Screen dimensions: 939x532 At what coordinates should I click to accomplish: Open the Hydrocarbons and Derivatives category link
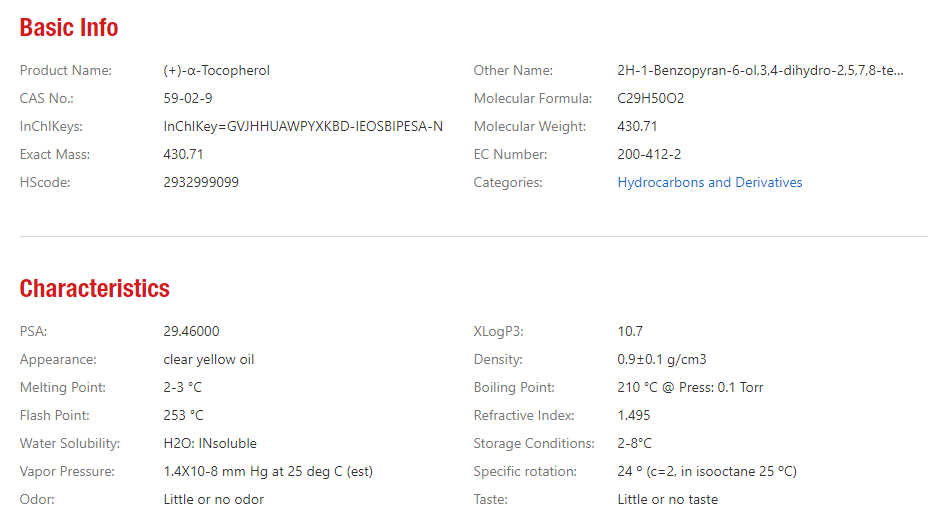point(709,183)
